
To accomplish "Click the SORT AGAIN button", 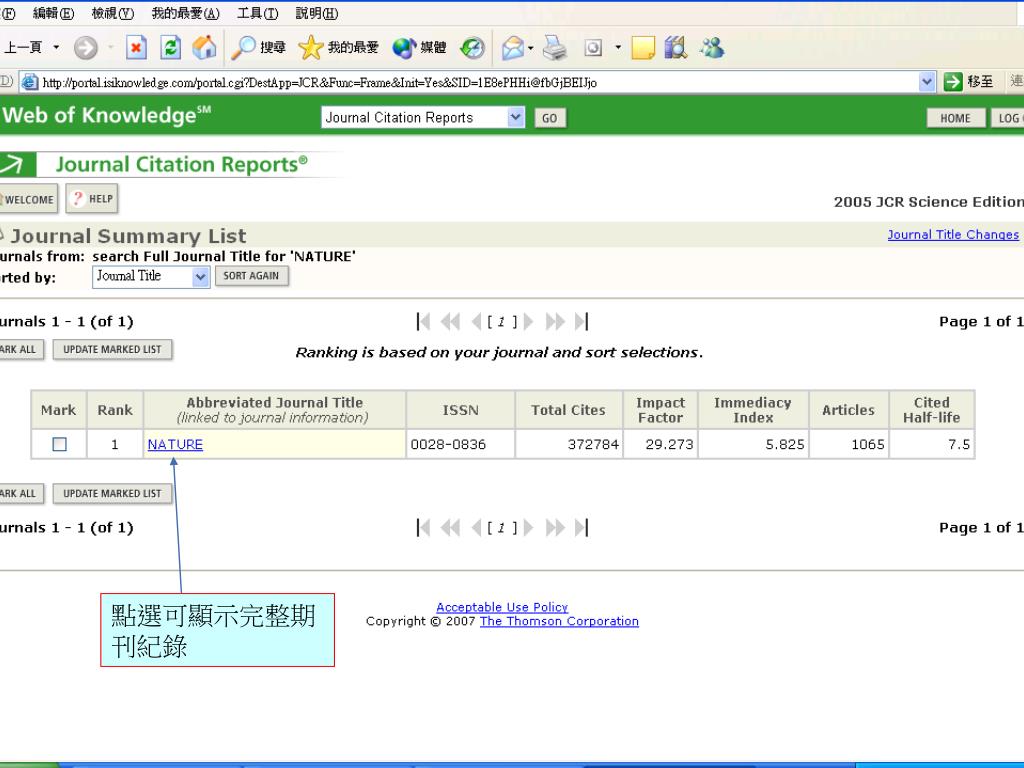I will coord(251,276).
